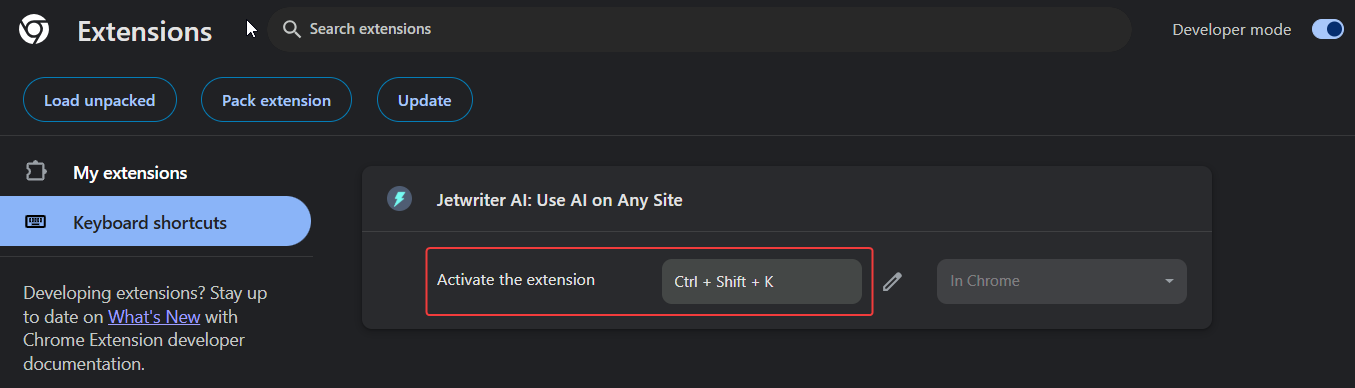This screenshot has height=388, width=1355.
Task: Click the Load unpacked button
Action: 100,100
